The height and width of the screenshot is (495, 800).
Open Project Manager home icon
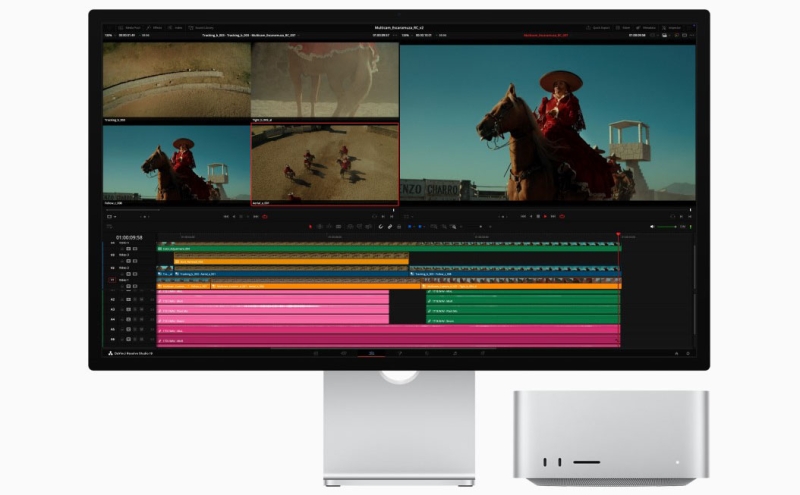tap(677, 353)
